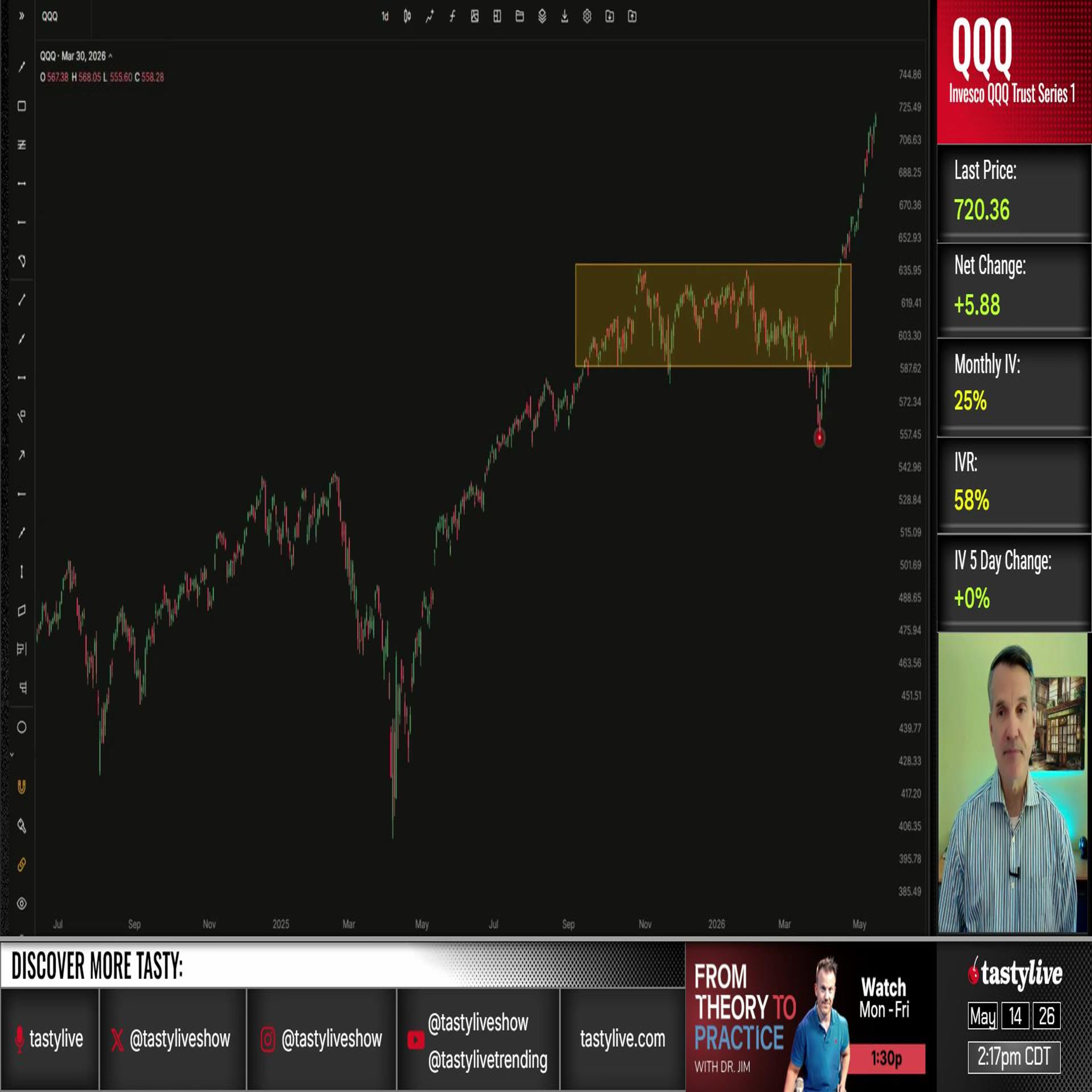Viewport: 1092px width, 1092px height.
Task: Click the presenter webcam thumbnail
Action: click(1012, 782)
